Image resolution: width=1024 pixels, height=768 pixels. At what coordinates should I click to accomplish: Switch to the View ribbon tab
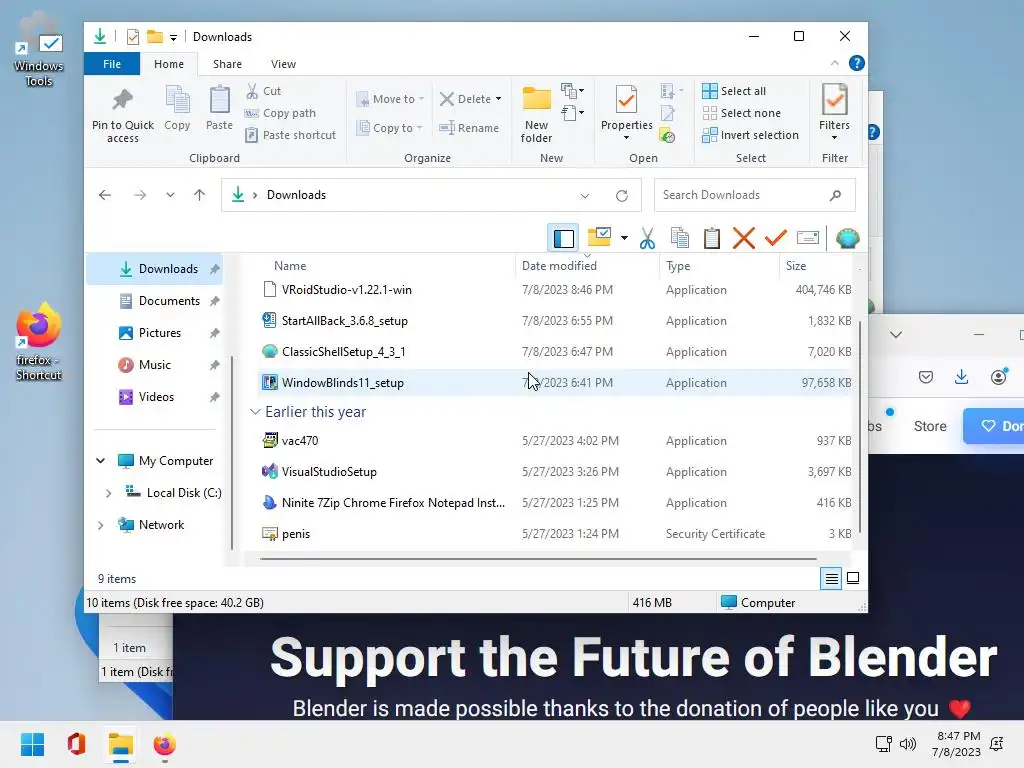click(283, 64)
